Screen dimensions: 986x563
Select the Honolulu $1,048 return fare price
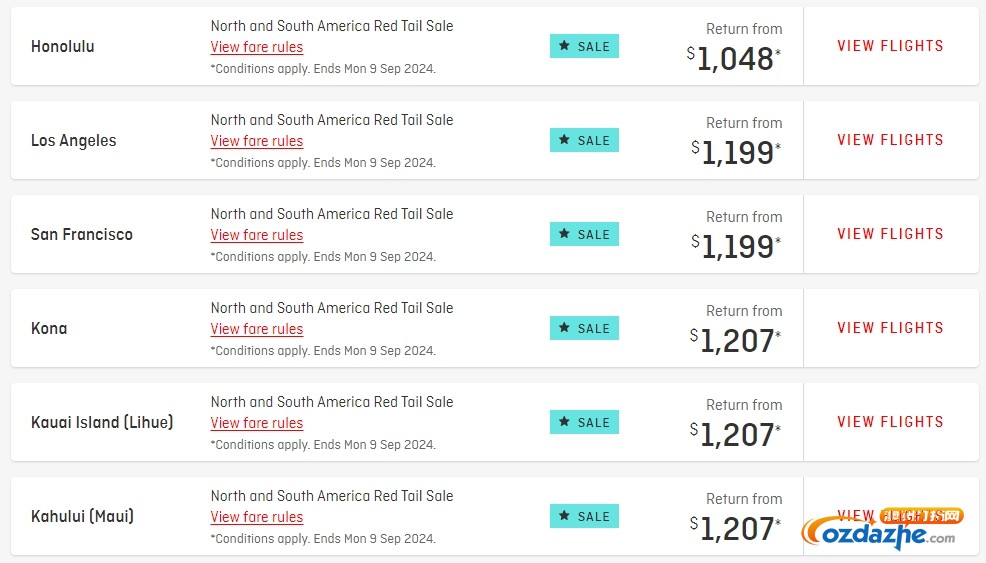(734, 59)
